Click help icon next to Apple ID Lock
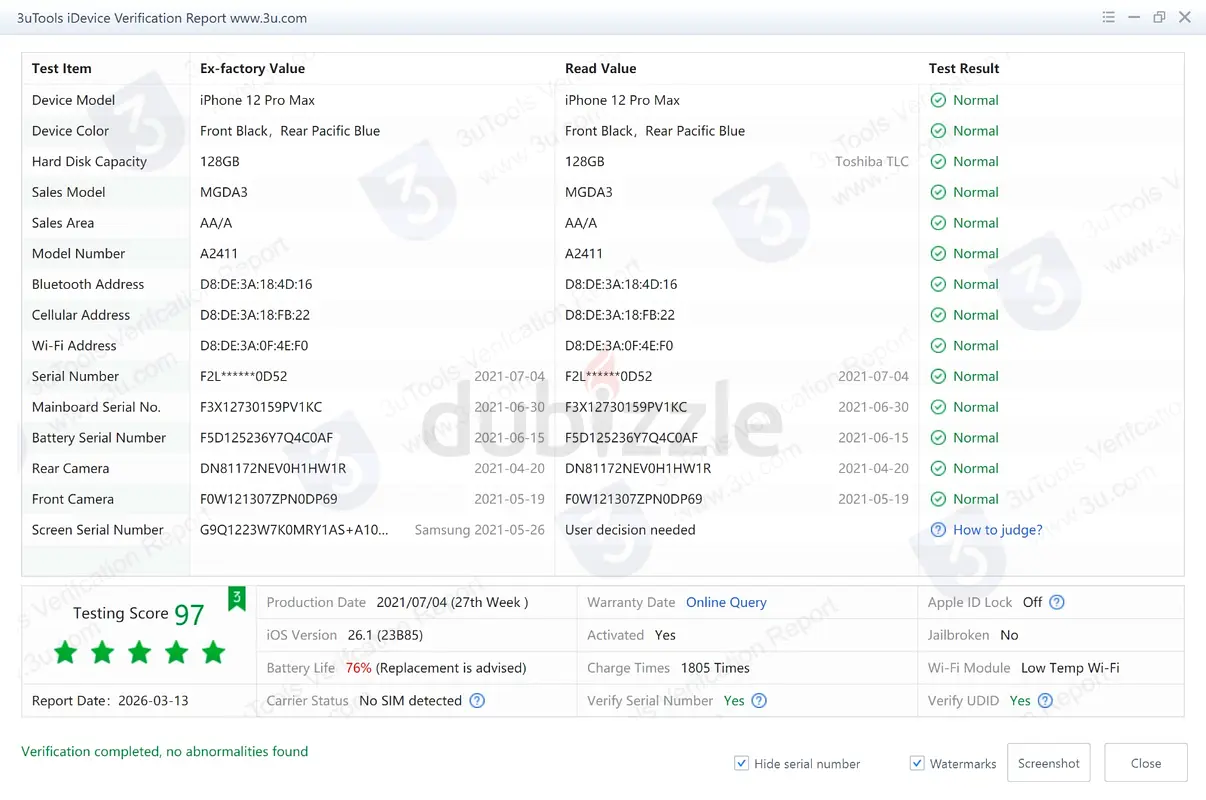 (1057, 602)
